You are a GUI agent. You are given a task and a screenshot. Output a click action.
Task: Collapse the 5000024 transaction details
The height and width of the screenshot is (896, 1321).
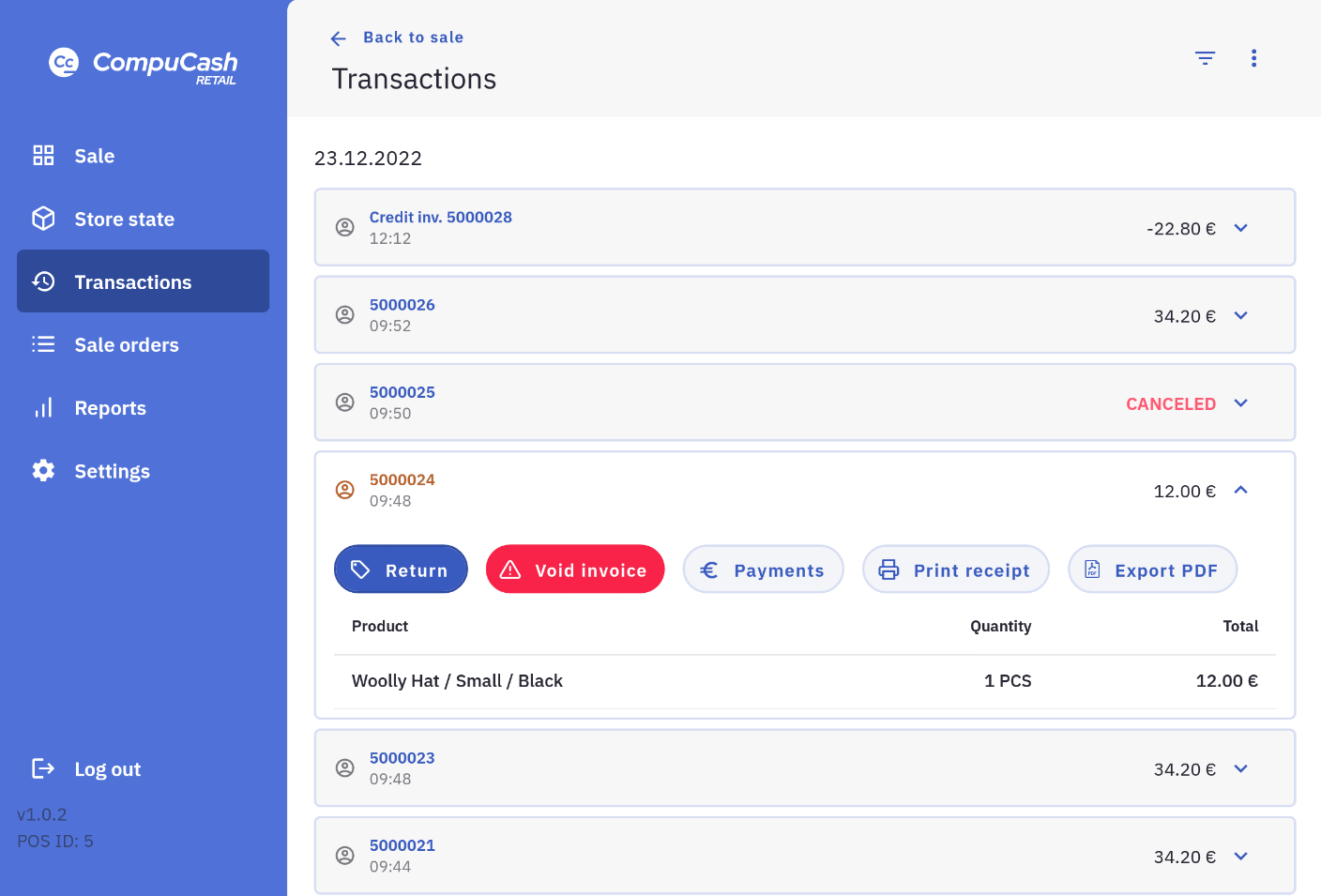pyautogui.click(x=1240, y=490)
